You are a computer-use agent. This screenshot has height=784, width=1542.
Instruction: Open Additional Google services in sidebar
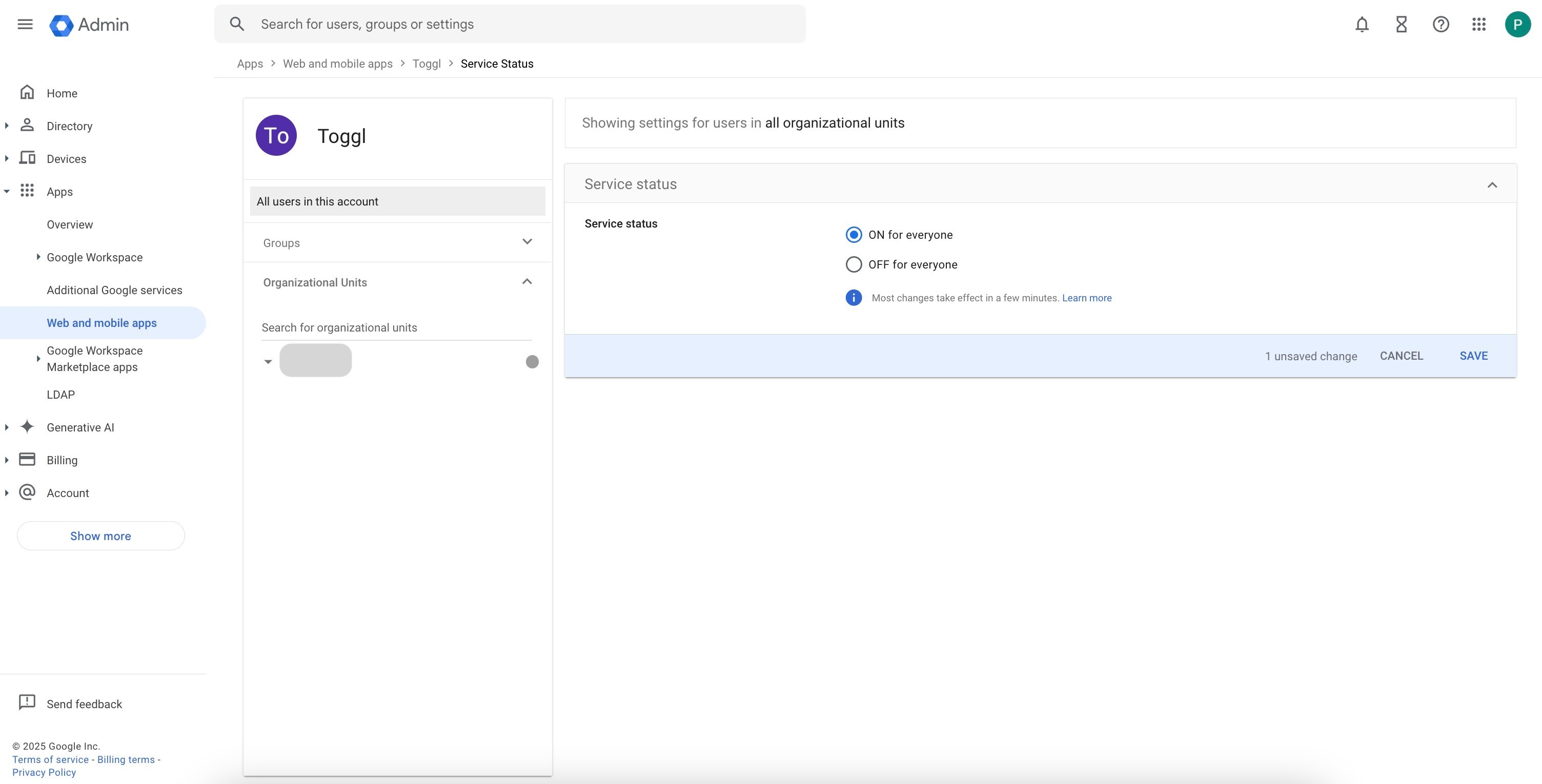114,290
